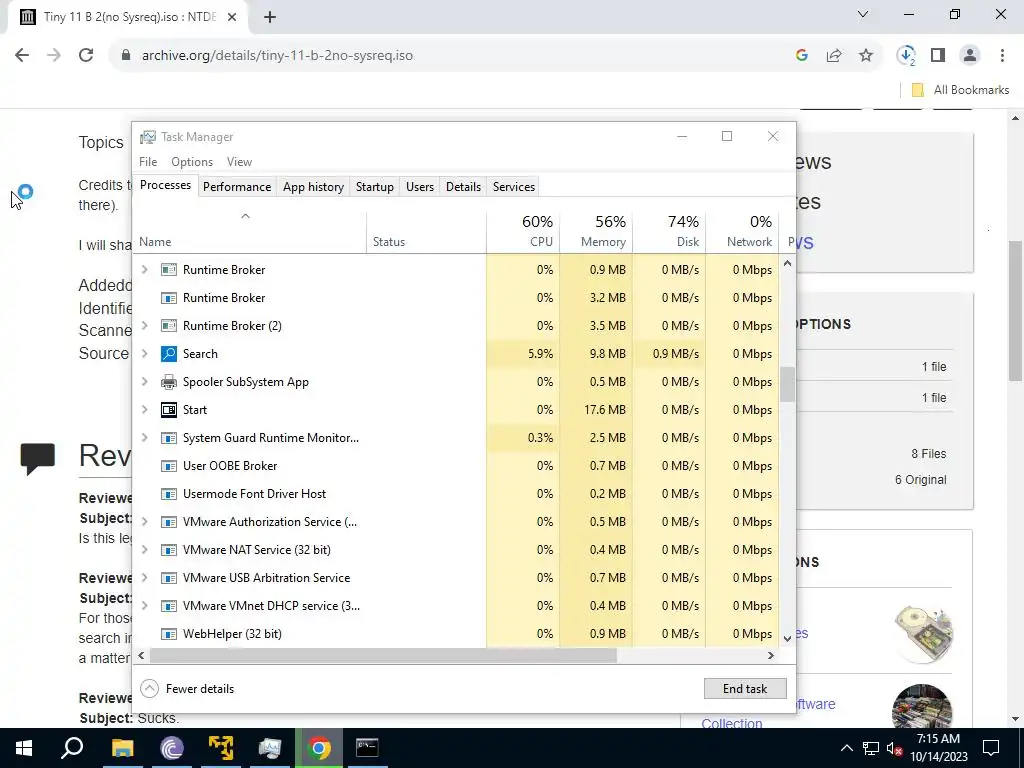Expand System Guard Runtime Monitor row
The image size is (1024, 768).
[145, 438]
